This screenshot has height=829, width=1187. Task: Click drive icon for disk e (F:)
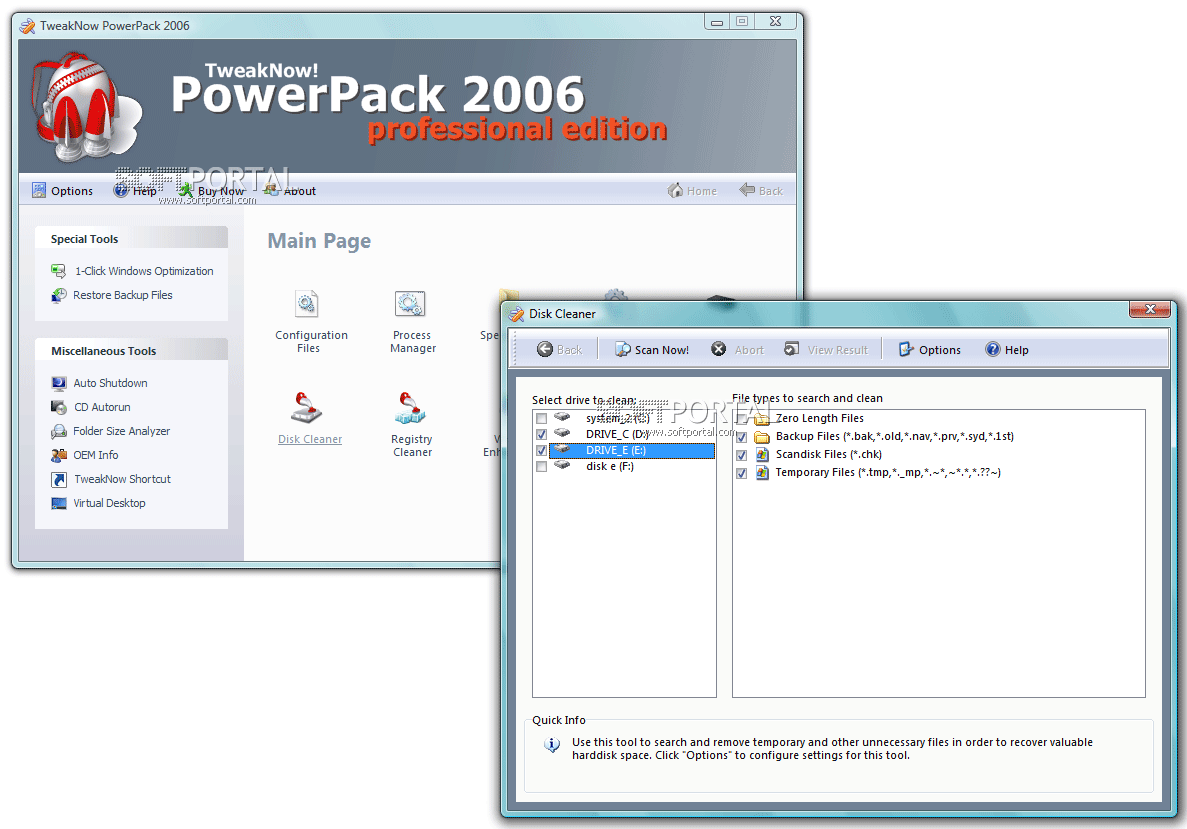pyautogui.click(x=562, y=466)
